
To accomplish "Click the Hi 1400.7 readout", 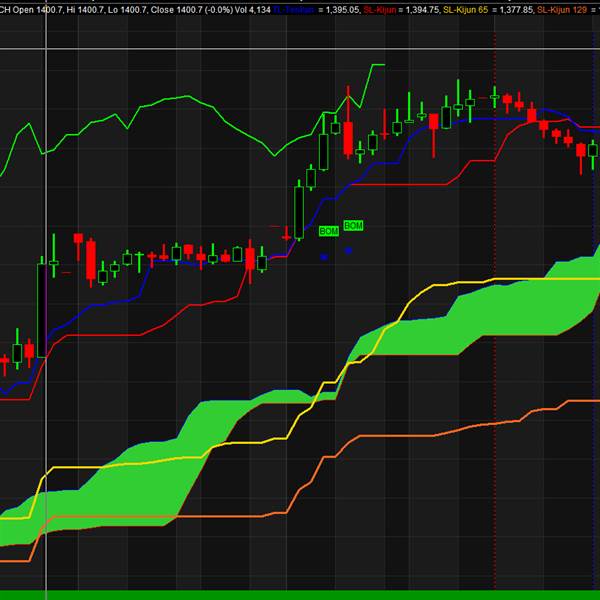I will coord(85,10).
